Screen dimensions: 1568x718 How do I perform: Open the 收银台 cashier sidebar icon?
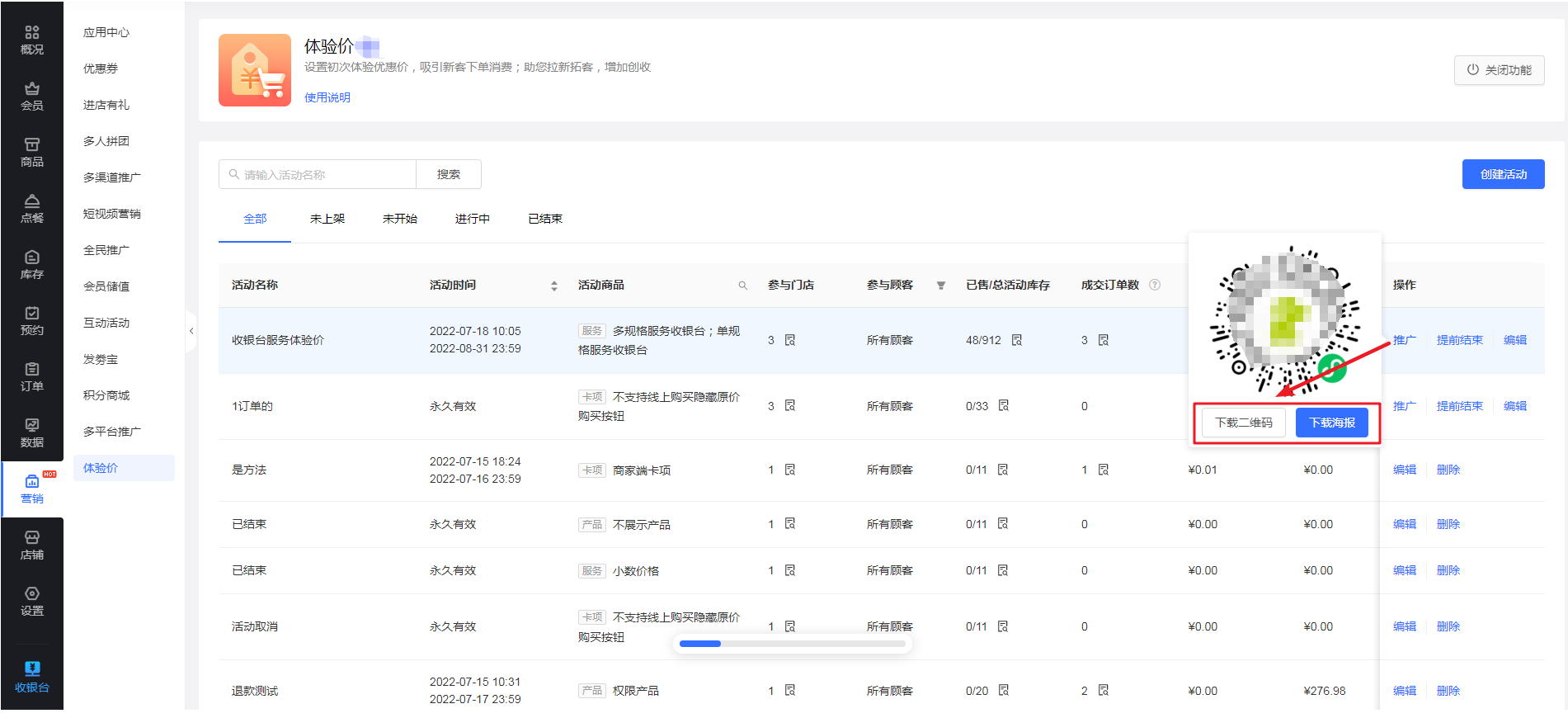pos(32,676)
